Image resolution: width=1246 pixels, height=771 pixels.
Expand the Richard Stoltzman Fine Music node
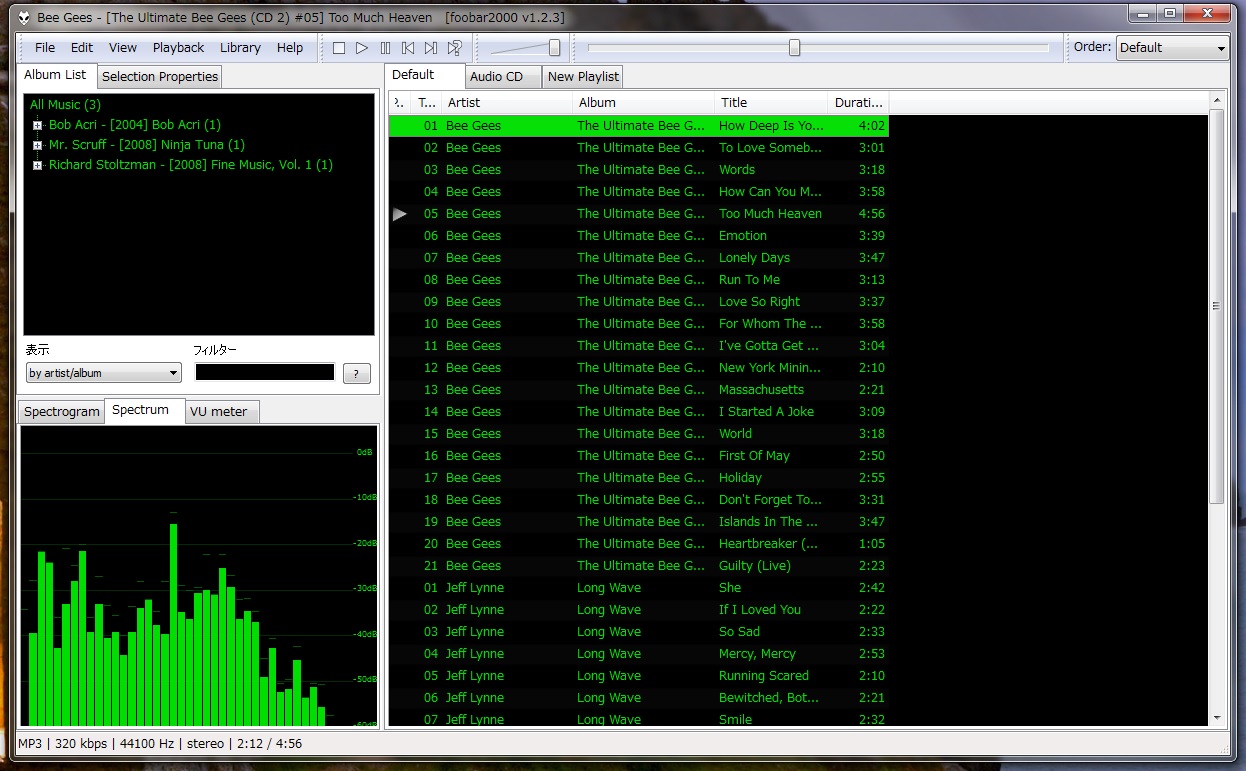pyautogui.click(x=37, y=165)
